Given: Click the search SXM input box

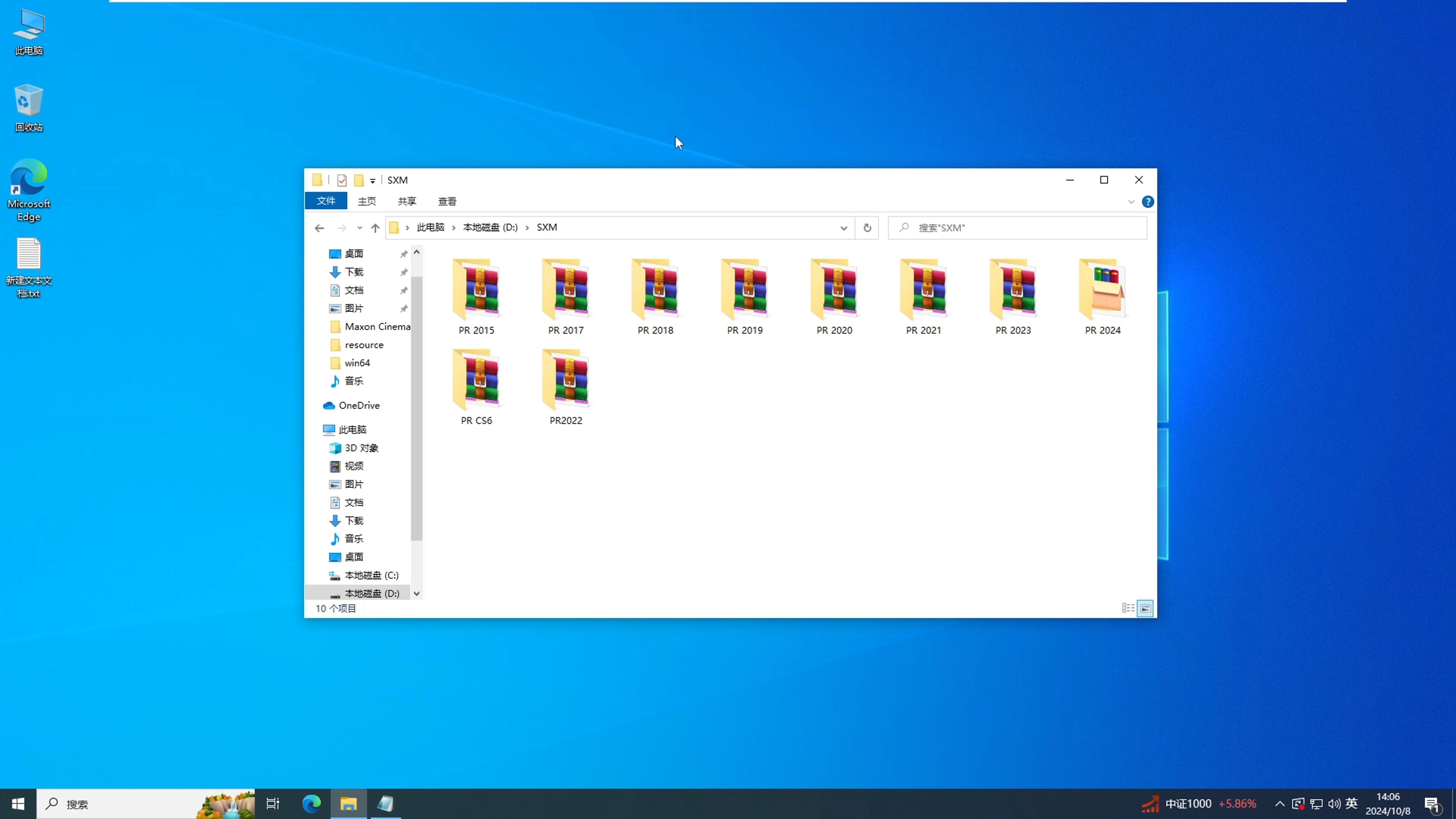Looking at the screenshot, I should point(1017,228).
